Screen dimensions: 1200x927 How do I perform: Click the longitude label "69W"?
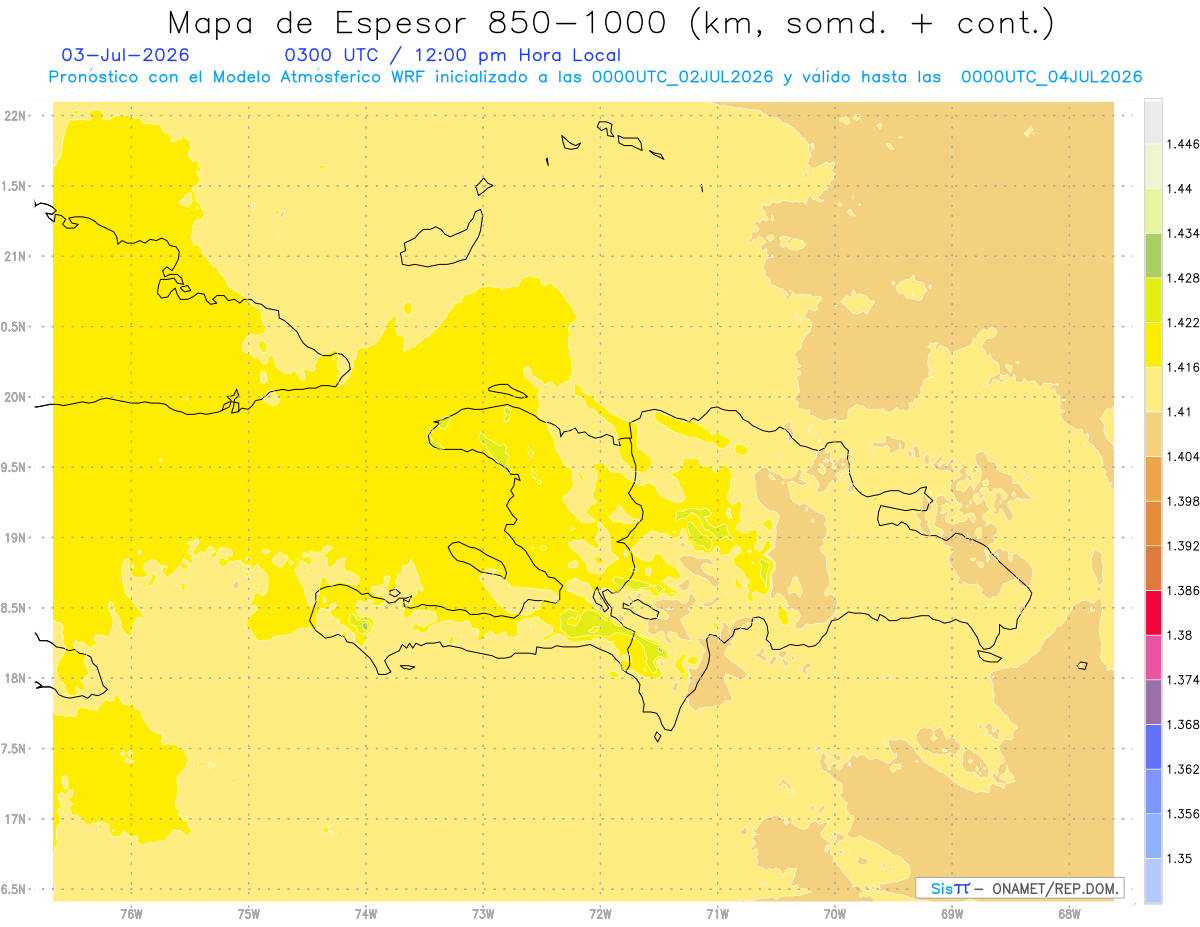tap(952, 914)
